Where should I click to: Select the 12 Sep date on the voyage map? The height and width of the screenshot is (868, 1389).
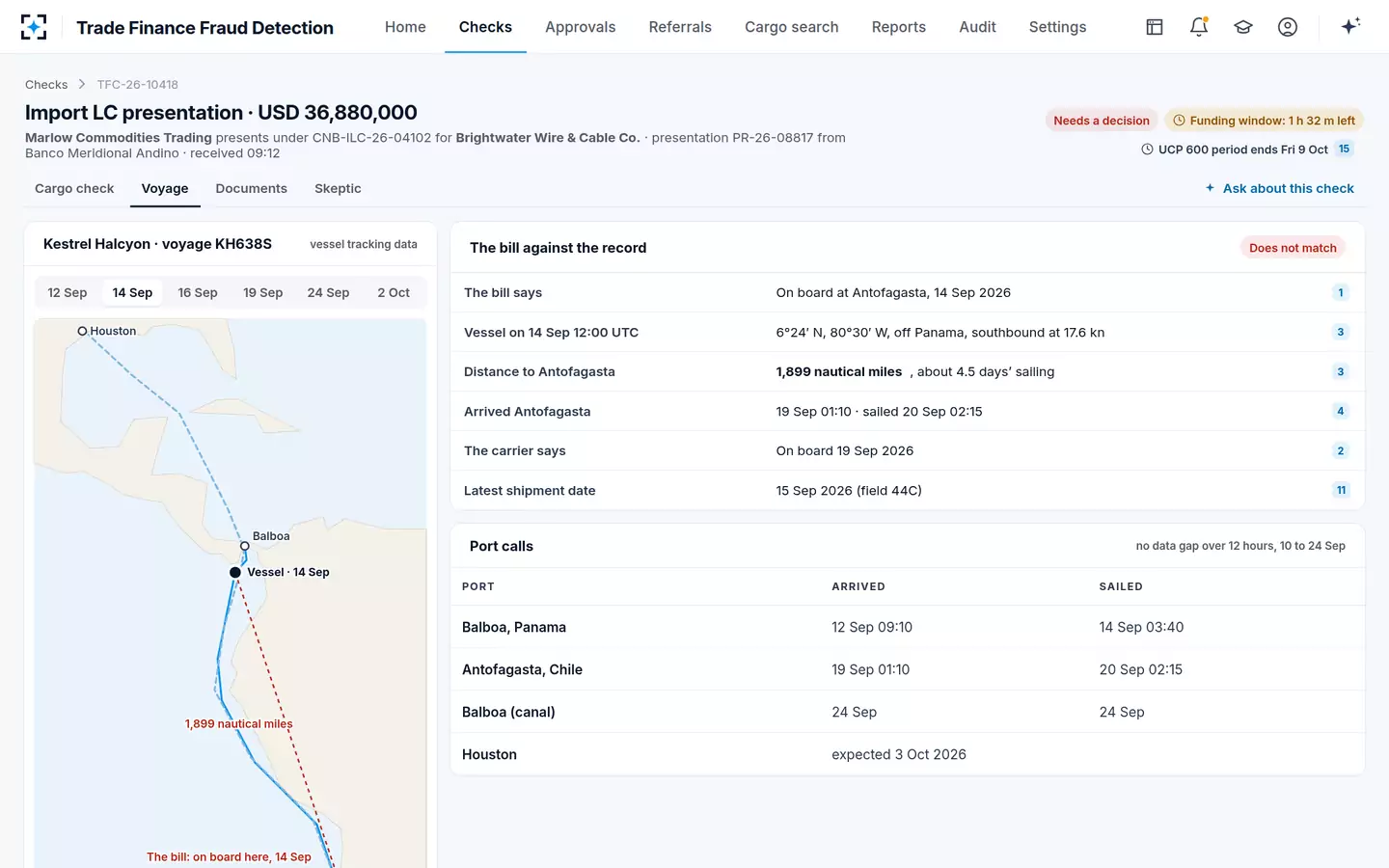(x=68, y=292)
